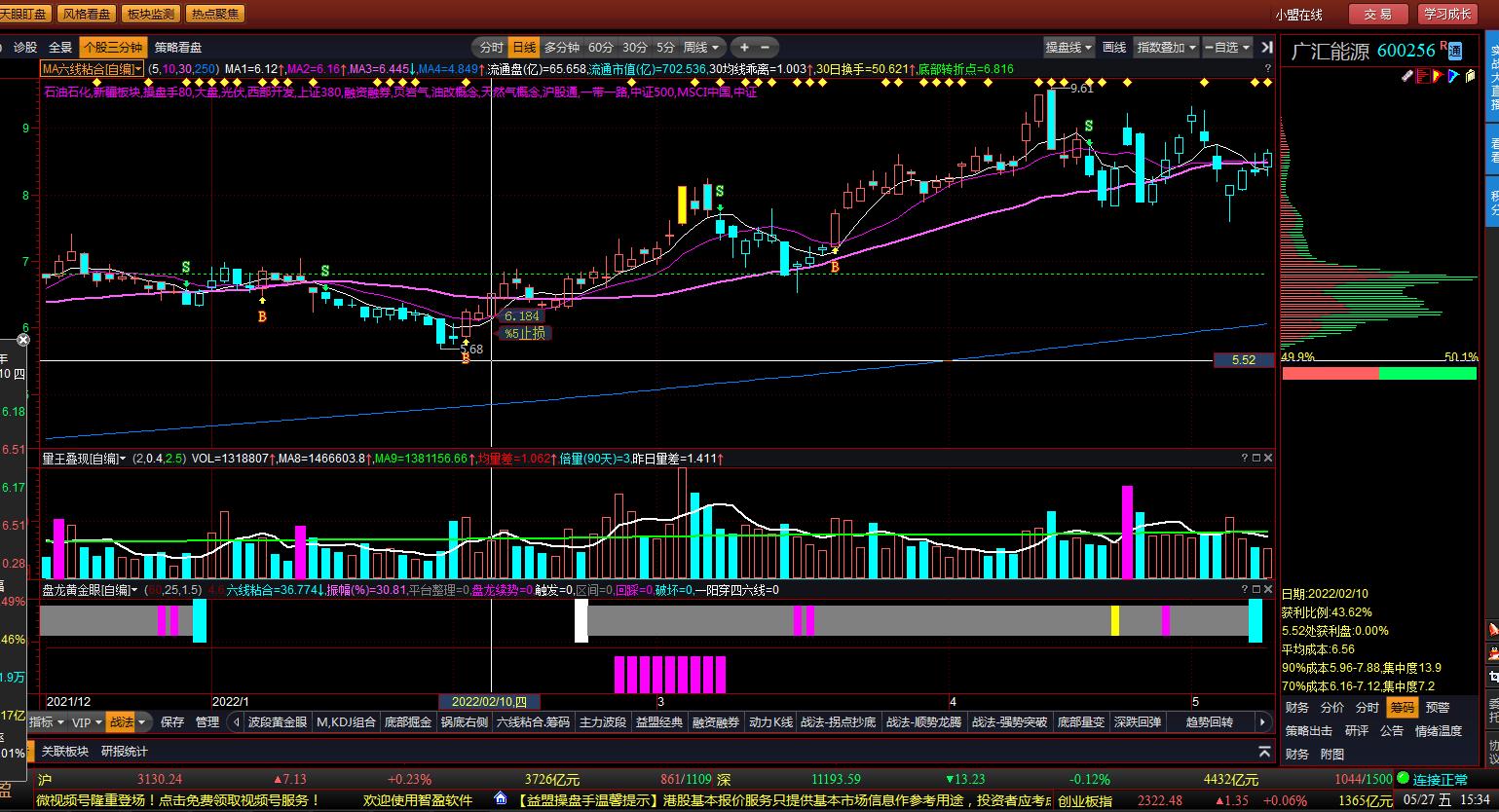Collapse the bottom 关联板块 panel with arrow icon

click(x=1264, y=751)
